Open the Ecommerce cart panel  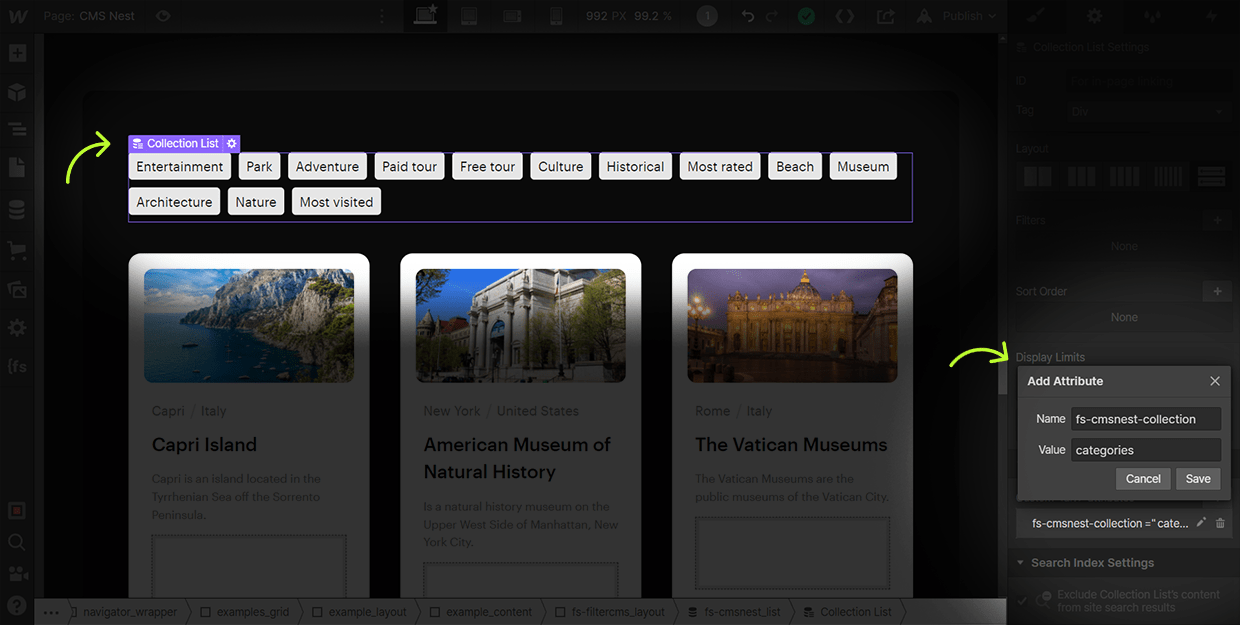point(17,250)
